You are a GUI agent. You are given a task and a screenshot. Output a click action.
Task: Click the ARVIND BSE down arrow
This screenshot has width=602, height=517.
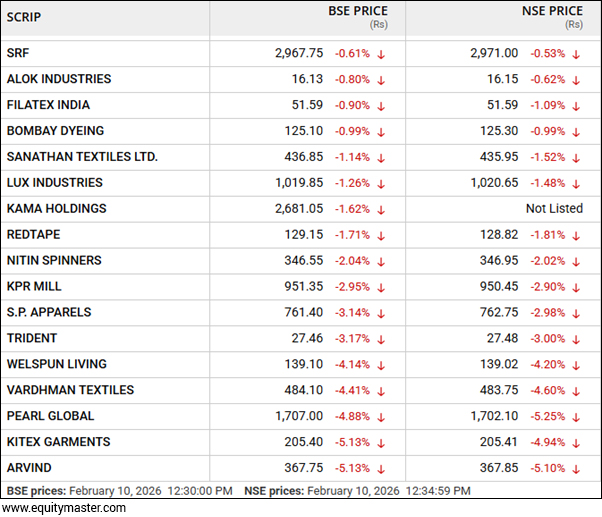[381, 469]
